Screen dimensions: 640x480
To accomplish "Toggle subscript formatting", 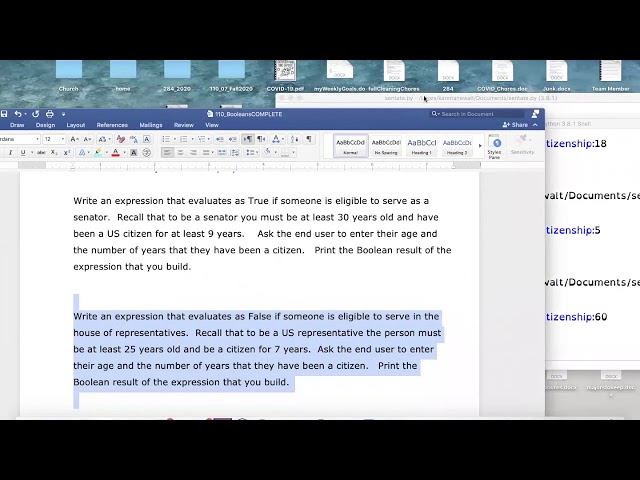I will (54, 153).
